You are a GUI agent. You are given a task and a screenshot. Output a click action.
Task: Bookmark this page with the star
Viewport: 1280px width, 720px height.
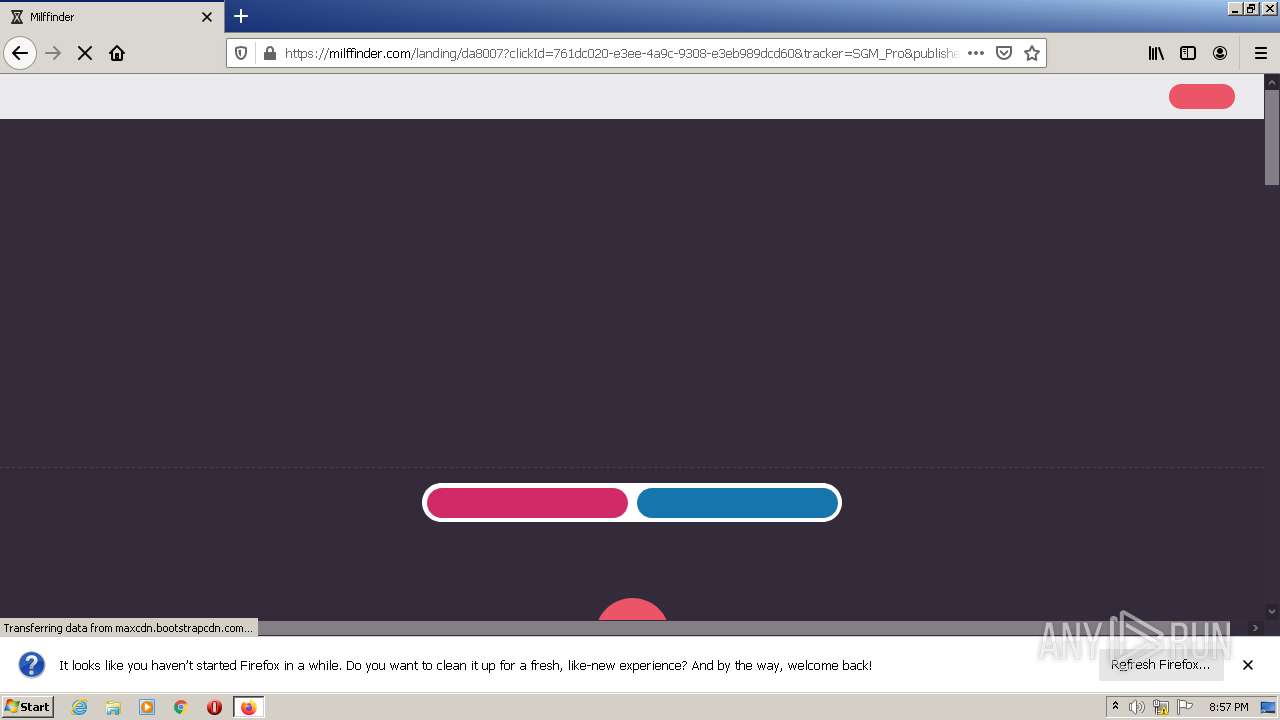pyautogui.click(x=1032, y=53)
